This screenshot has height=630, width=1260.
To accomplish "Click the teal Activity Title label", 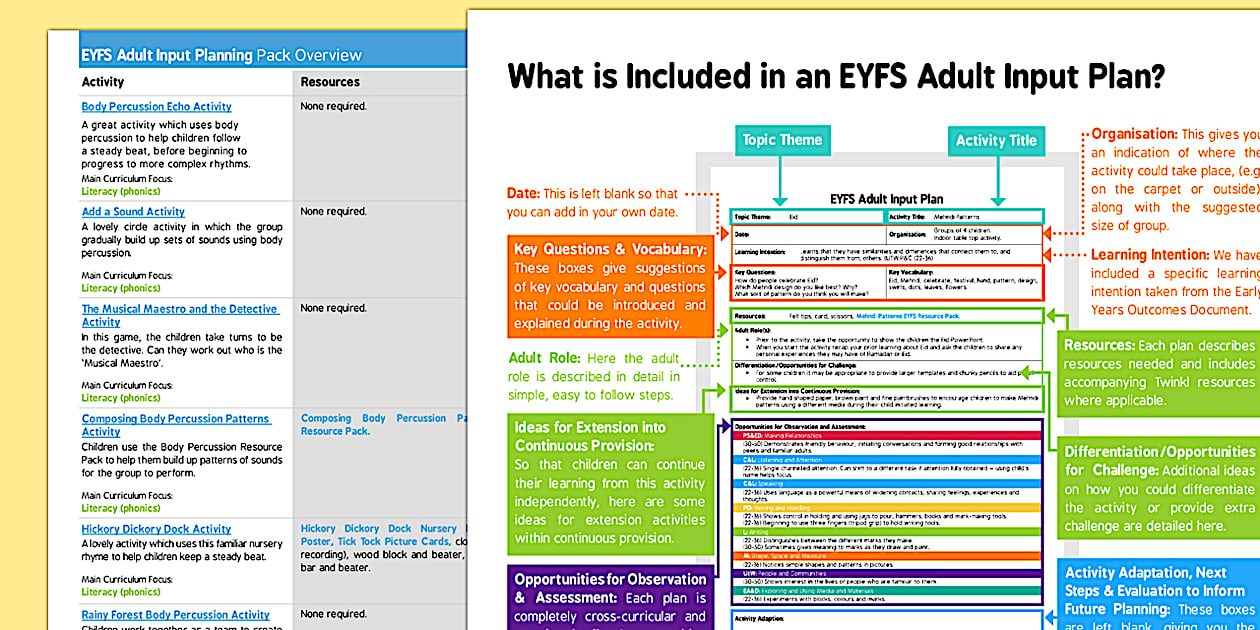I will [x=996, y=141].
